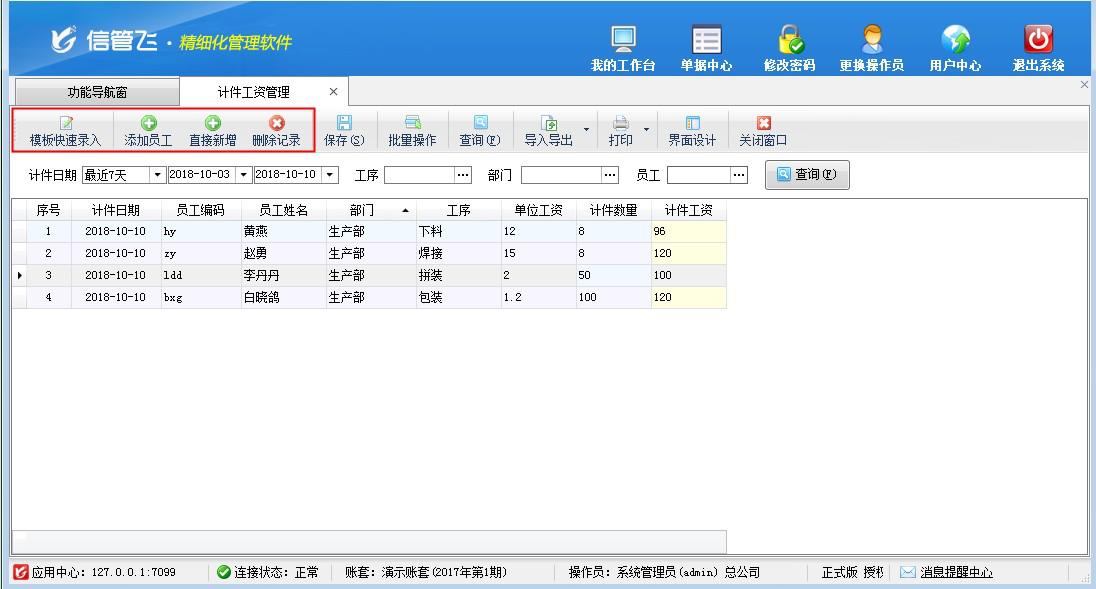Close the 计件工资管理 tab
The image size is (1096, 589).
[x=334, y=92]
